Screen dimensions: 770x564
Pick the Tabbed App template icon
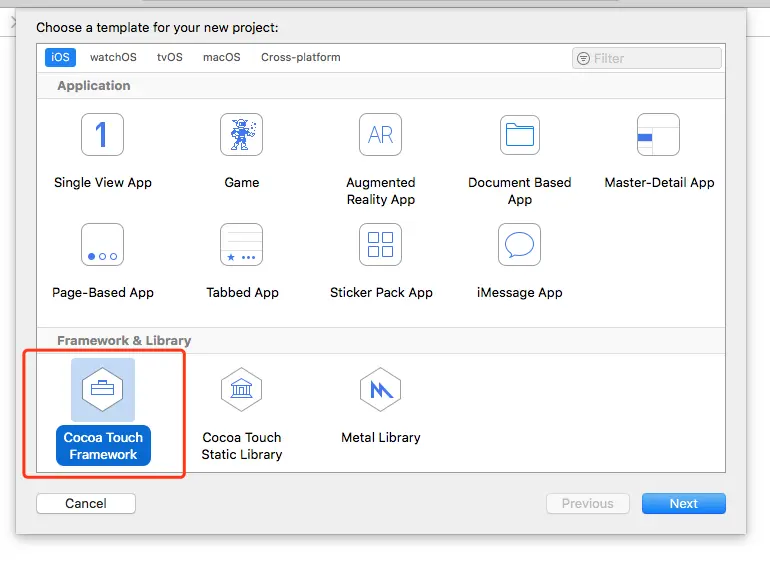[x=241, y=244]
